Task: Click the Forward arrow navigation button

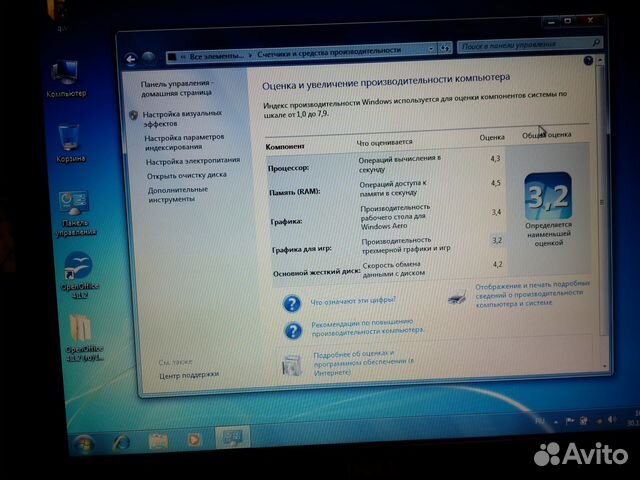Action: tap(148, 58)
